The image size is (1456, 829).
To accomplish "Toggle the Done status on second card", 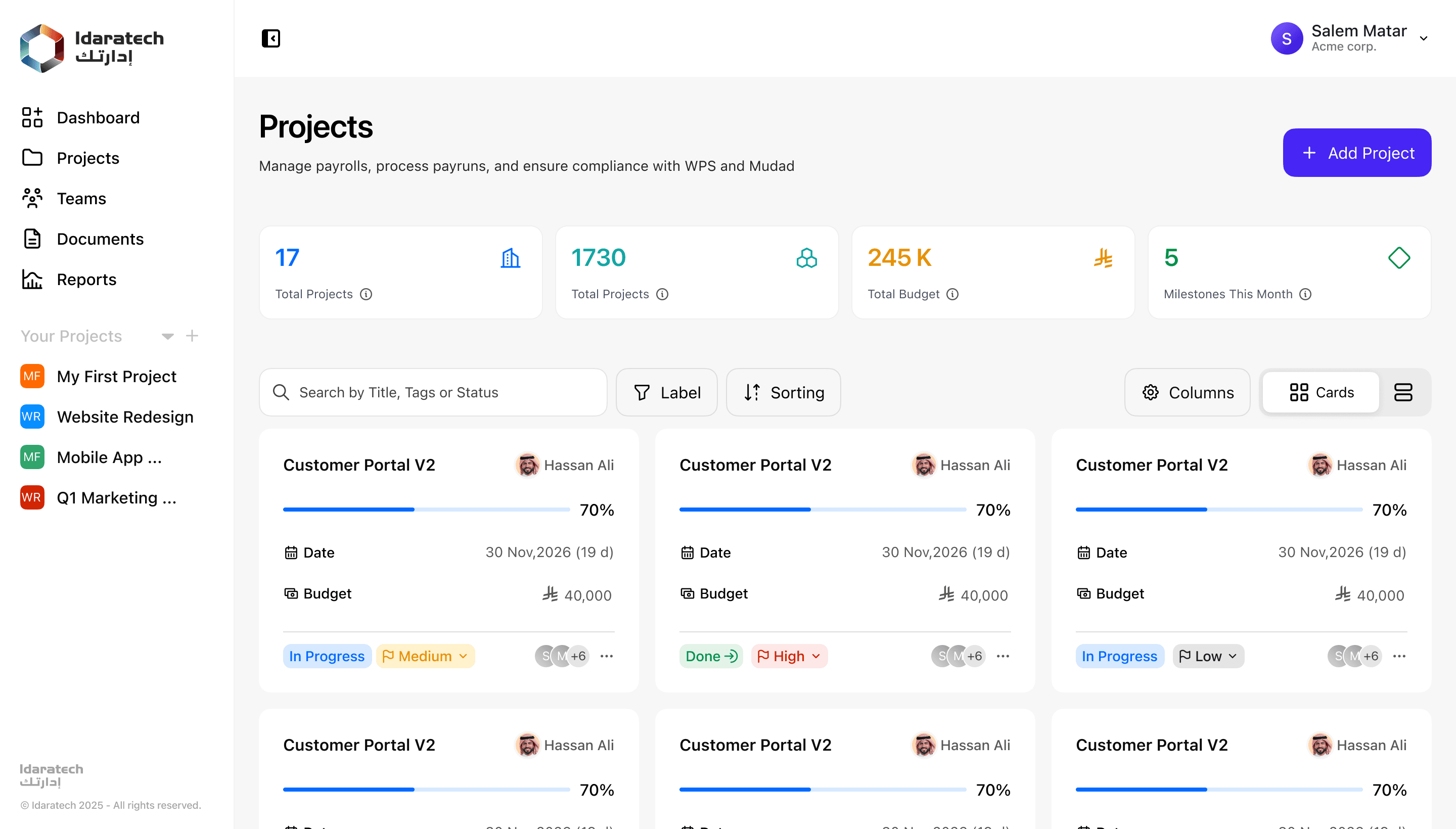I will point(711,656).
